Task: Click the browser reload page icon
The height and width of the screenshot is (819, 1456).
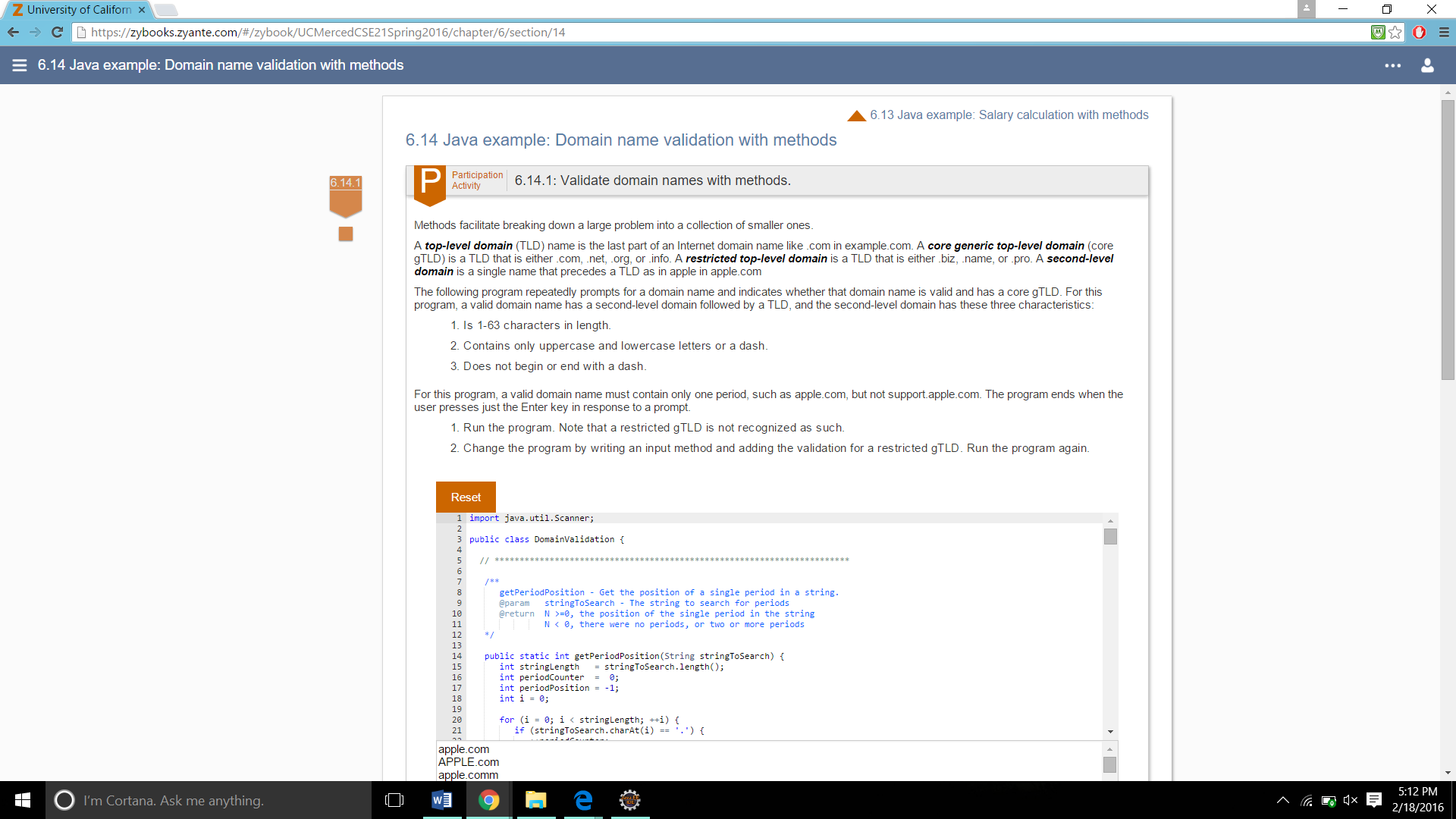Action: click(x=57, y=32)
